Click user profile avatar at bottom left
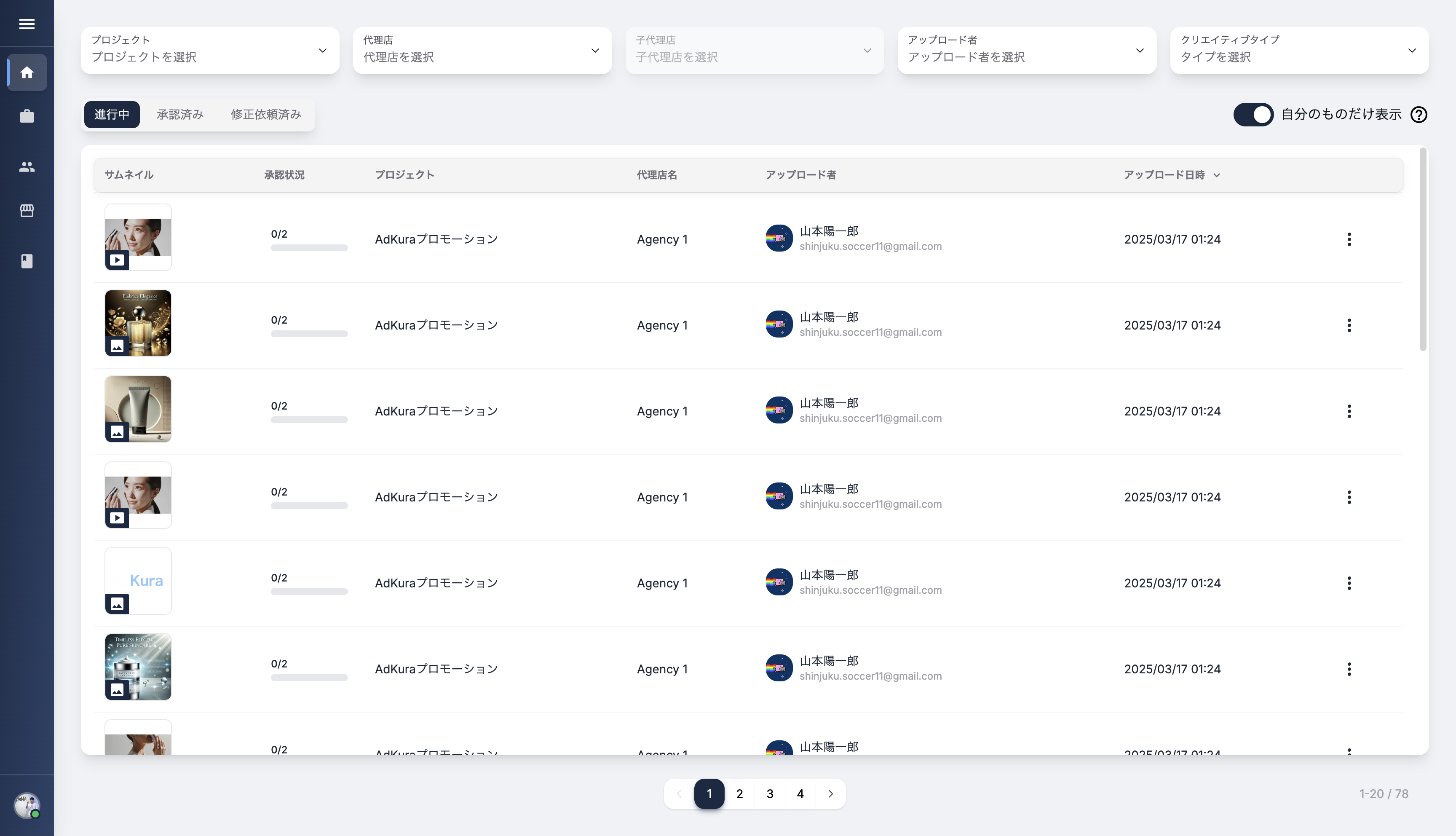The width and height of the screenshot is (1456, 836). pyautogui.click(x=27, y=805)
